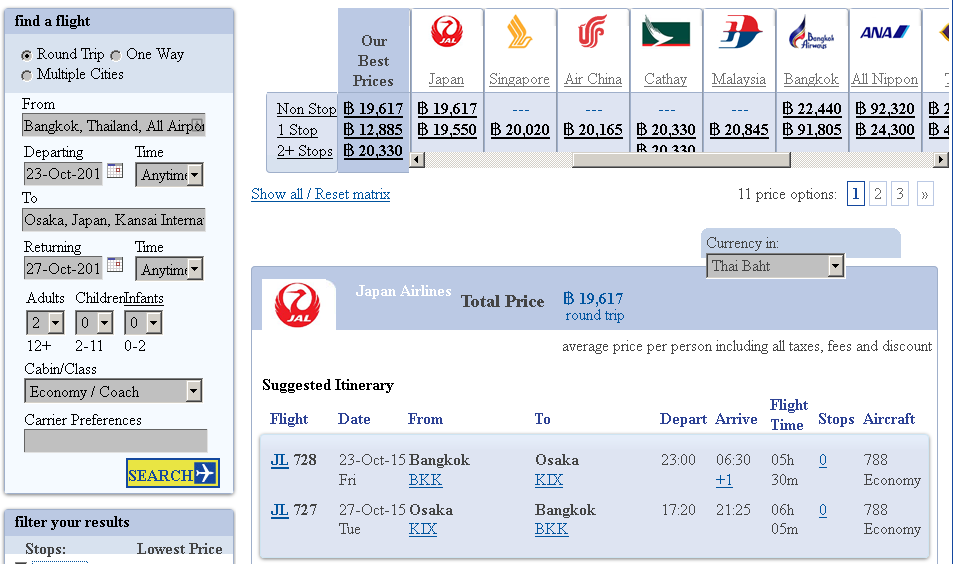This screenshot has width=955, height=564.
Task: Click the Singapore airline name link
Action: pyautogui.click(x=520, y=80)
